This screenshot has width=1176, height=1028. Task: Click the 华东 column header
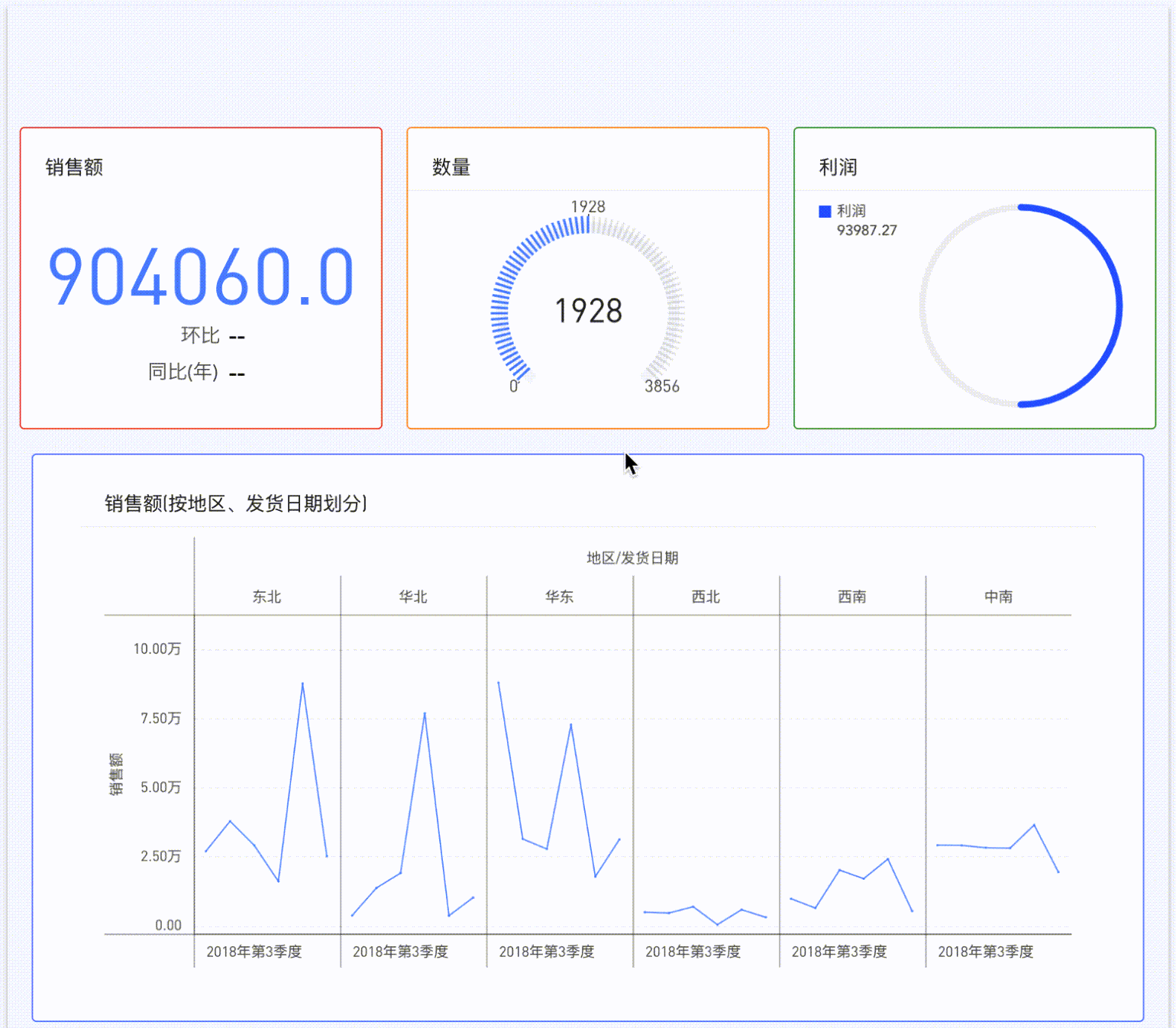[559, 597]
